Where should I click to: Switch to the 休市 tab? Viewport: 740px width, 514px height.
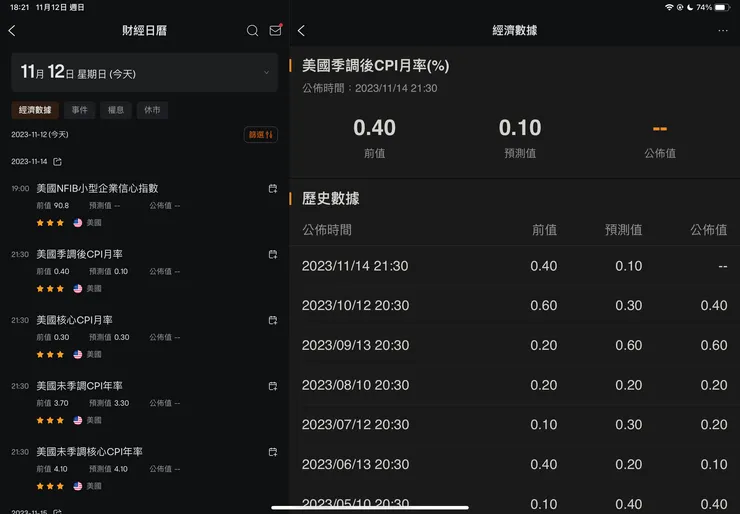point(152,110)
